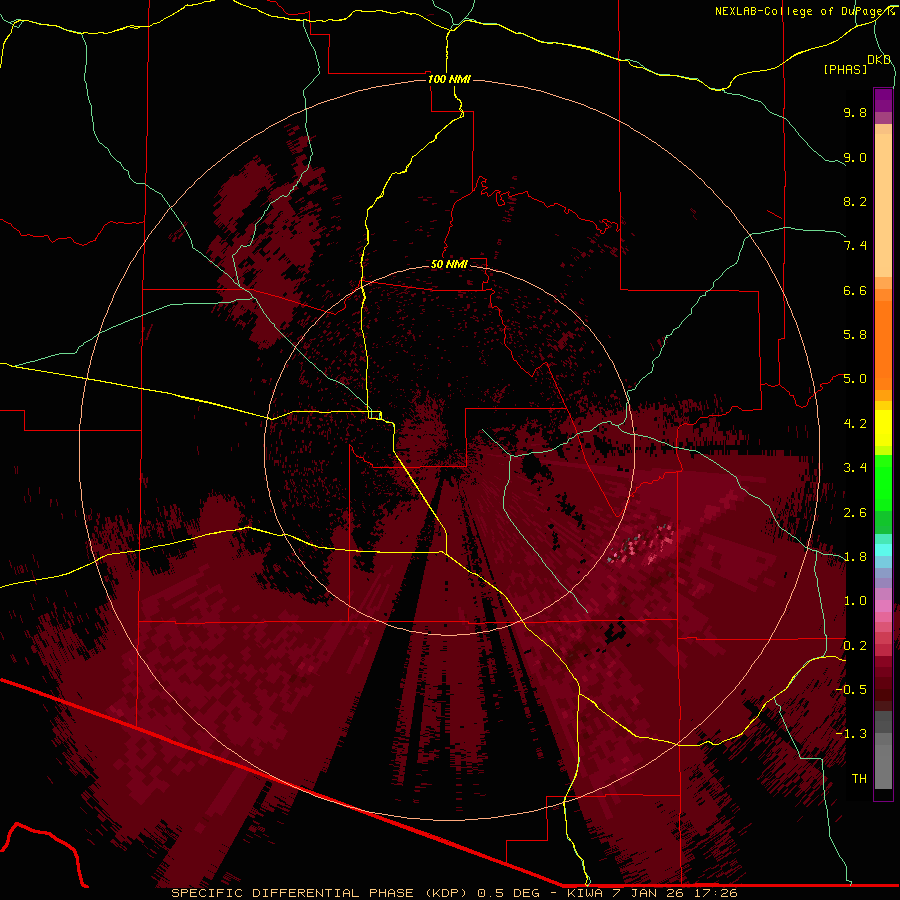Click the 1.0 legend value
The height and width of the screenshot is (900, 900).
tap(855, 601)
